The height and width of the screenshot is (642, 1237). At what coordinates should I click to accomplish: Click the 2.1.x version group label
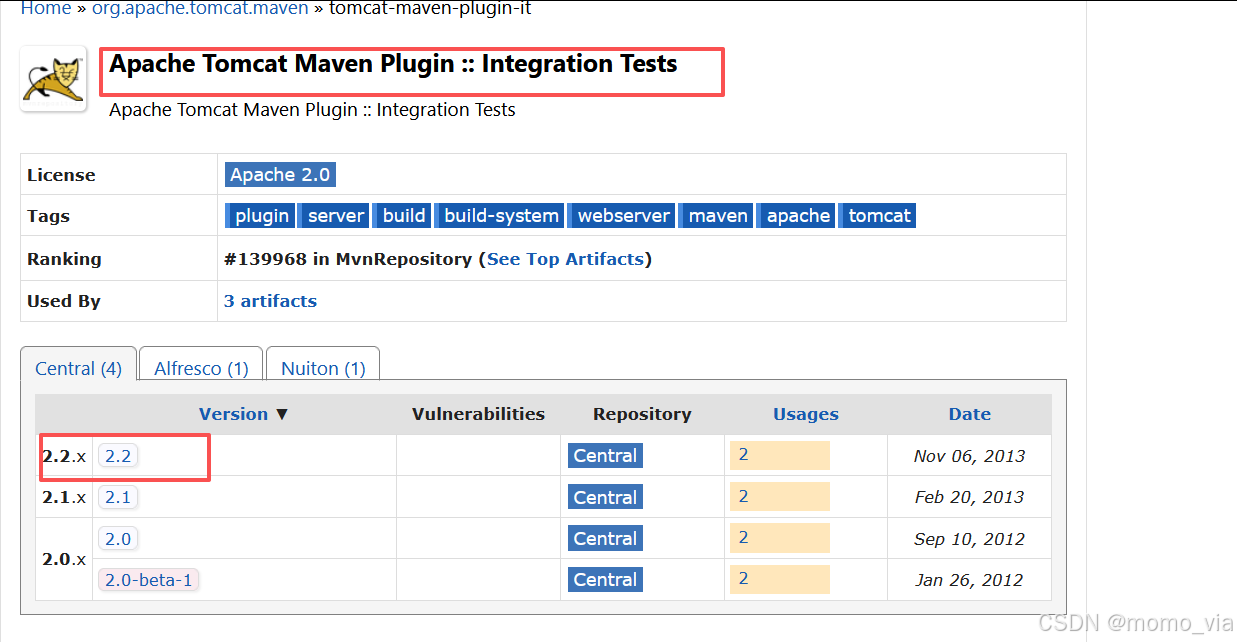tap(64, 497)
